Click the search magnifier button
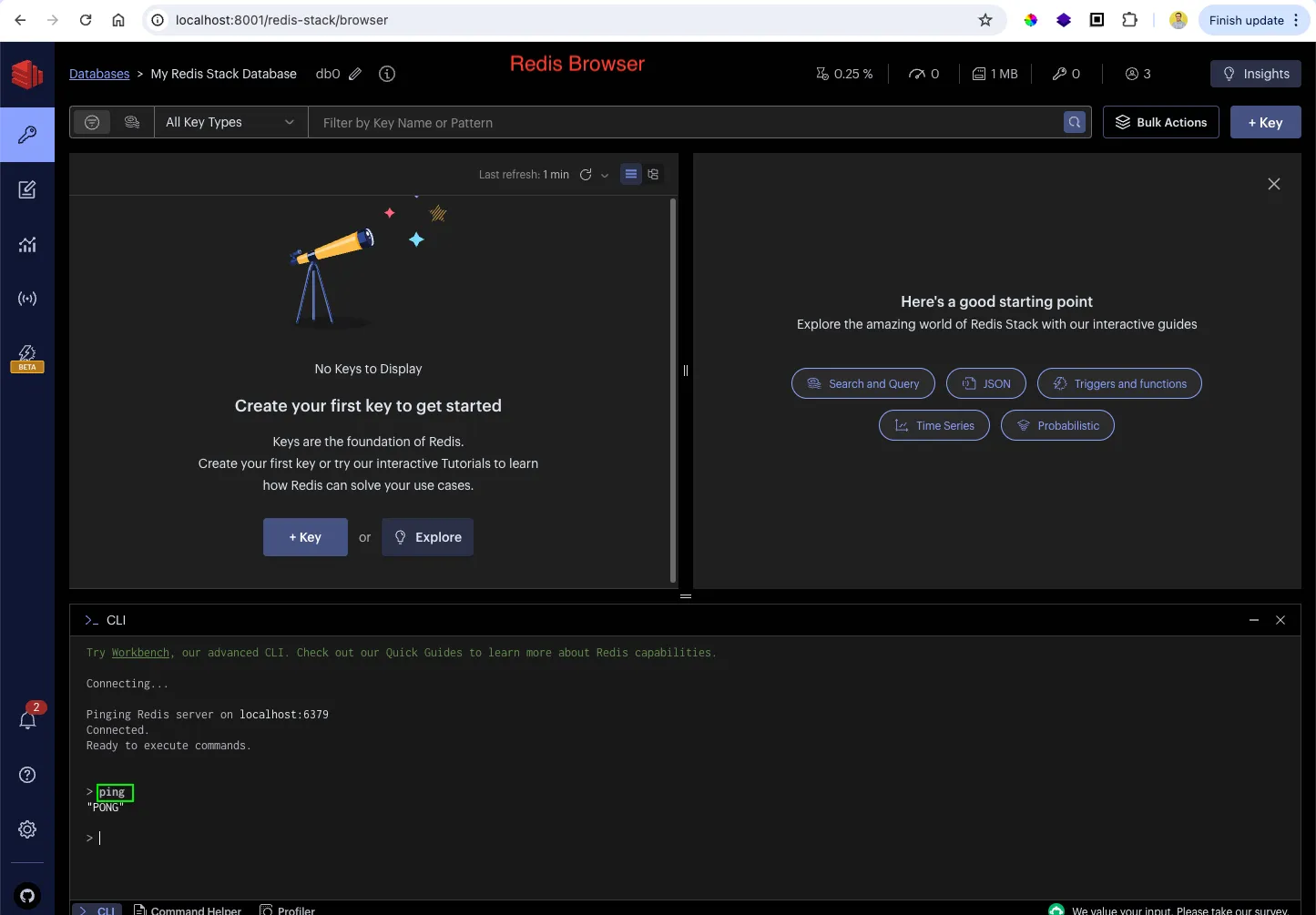 click(x=1075, y=122)
